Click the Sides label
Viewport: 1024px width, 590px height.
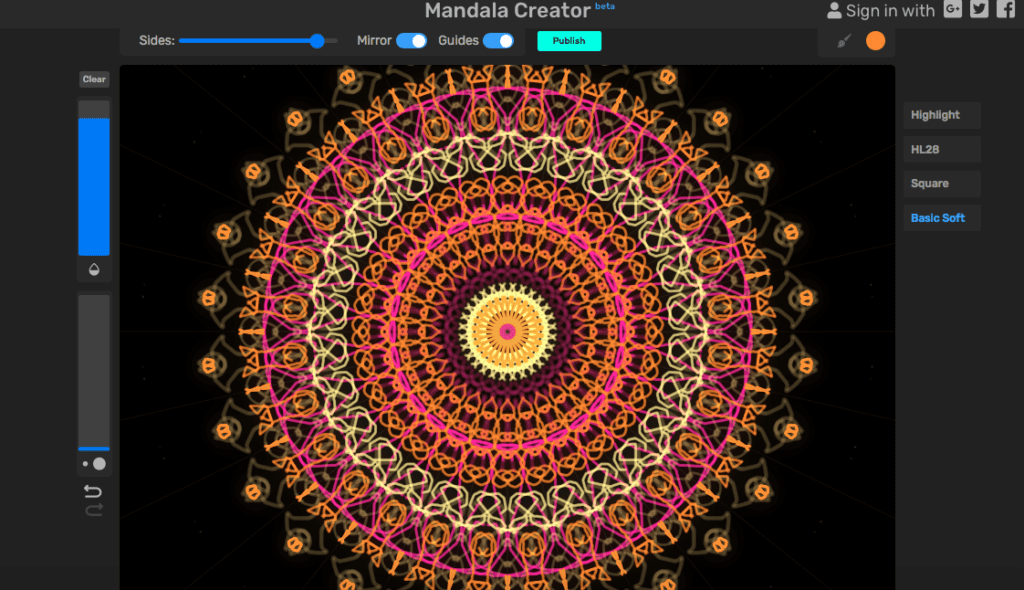[157, 41]
